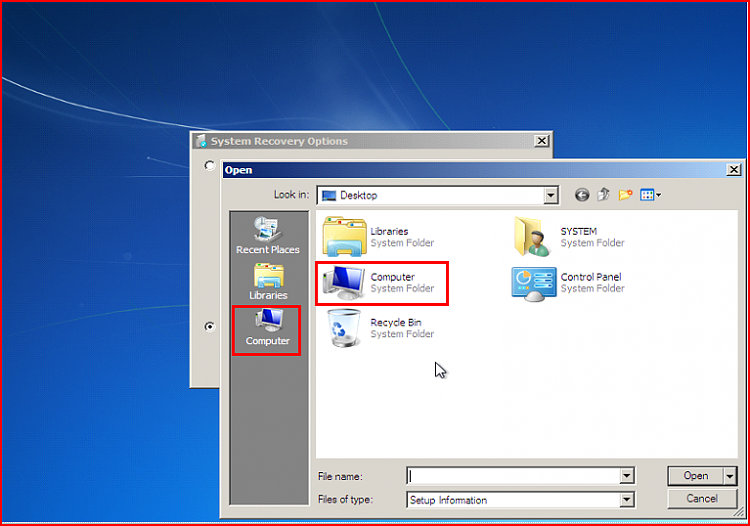Click into the File name text field
Screen dimensions: 750x526
[x=513, y=476]
